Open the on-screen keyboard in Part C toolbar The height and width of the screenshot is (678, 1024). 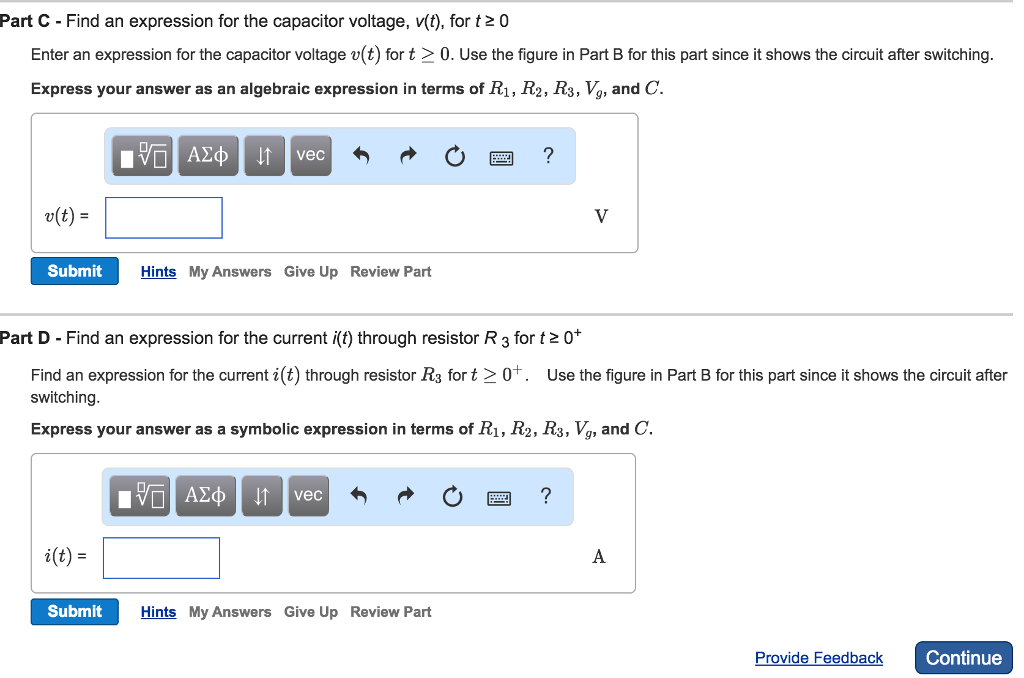(501, 157)
